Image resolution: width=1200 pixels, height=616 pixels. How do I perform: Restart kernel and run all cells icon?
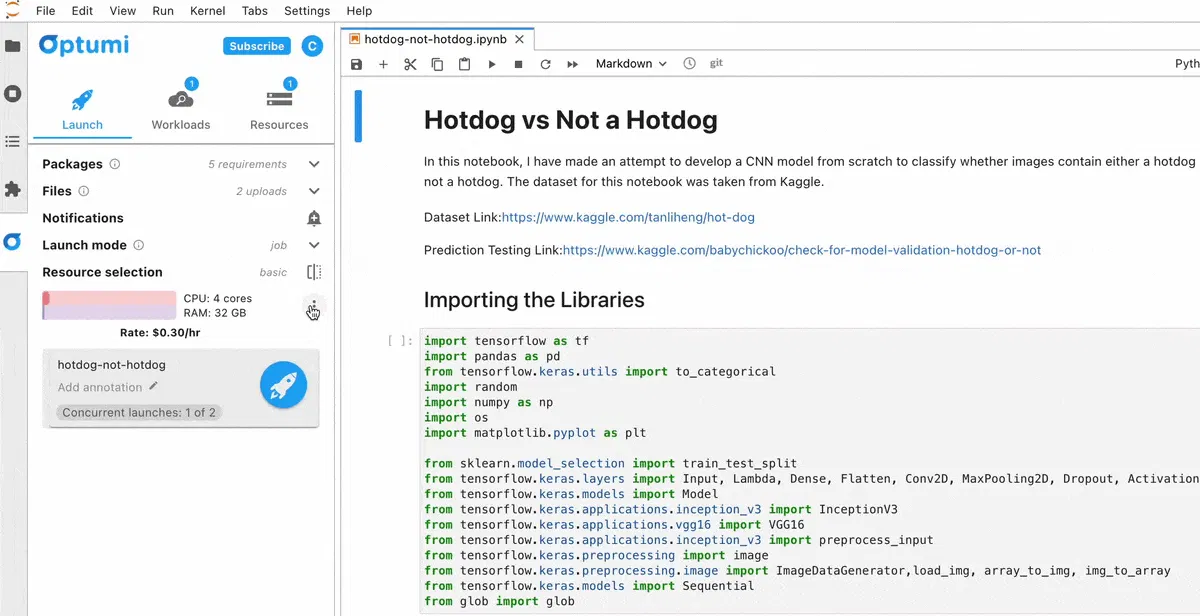click(573, 64)
